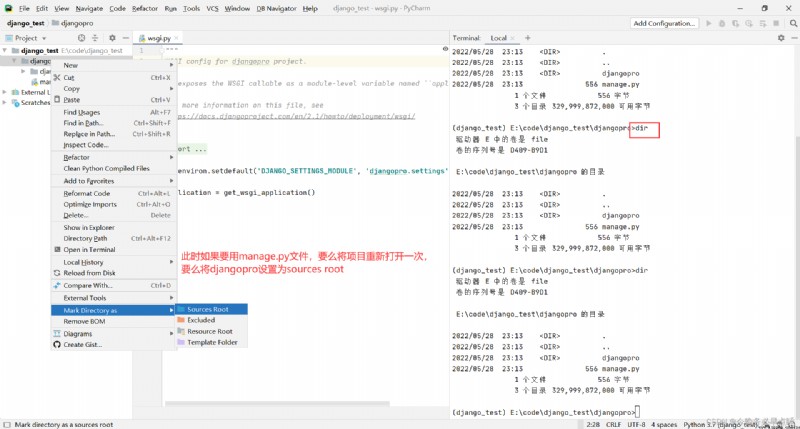This screenshot has height=429, width=800.
Task: Click the Open in Terminal icon
Action: (x=57, y=249)
